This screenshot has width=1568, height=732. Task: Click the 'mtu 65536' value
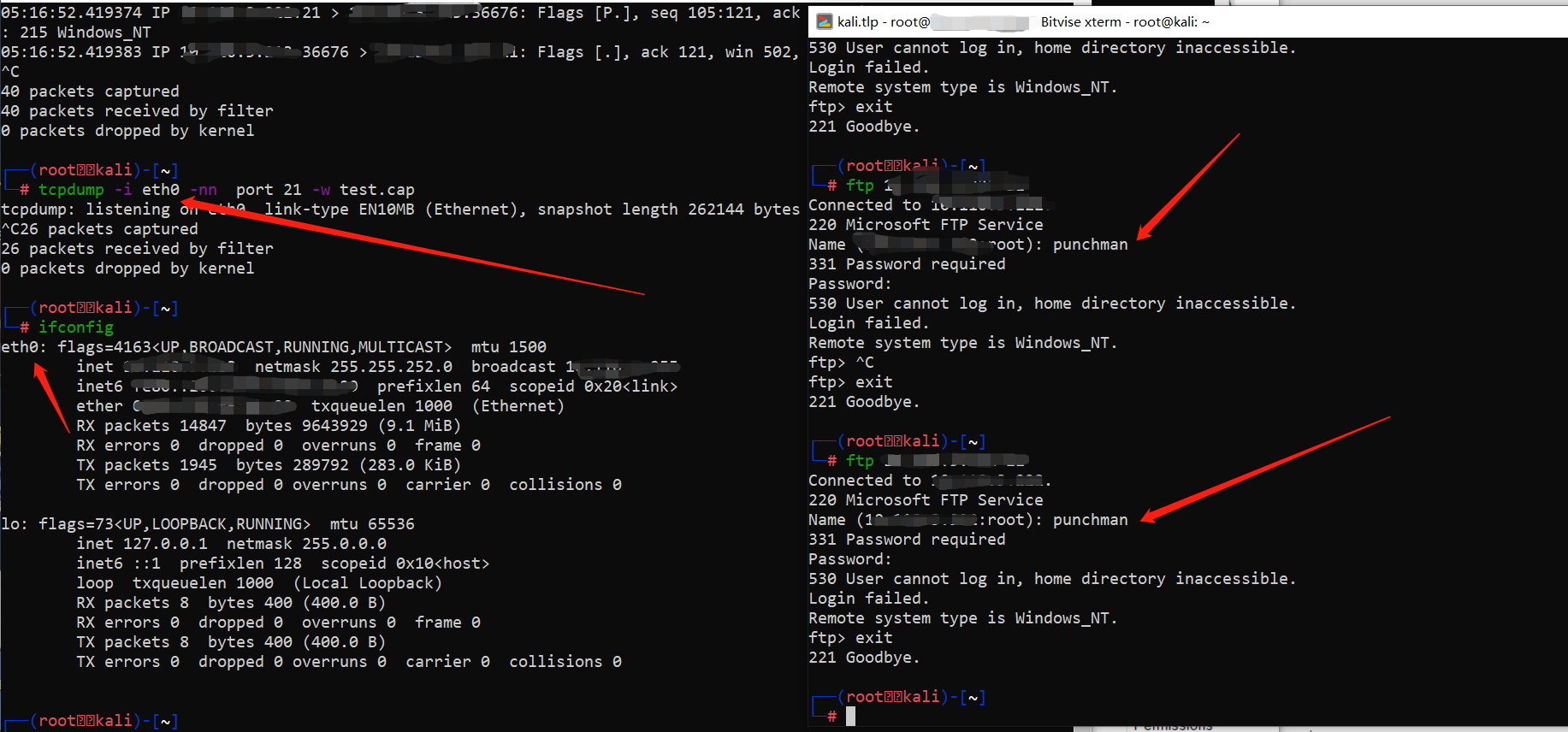372,524
